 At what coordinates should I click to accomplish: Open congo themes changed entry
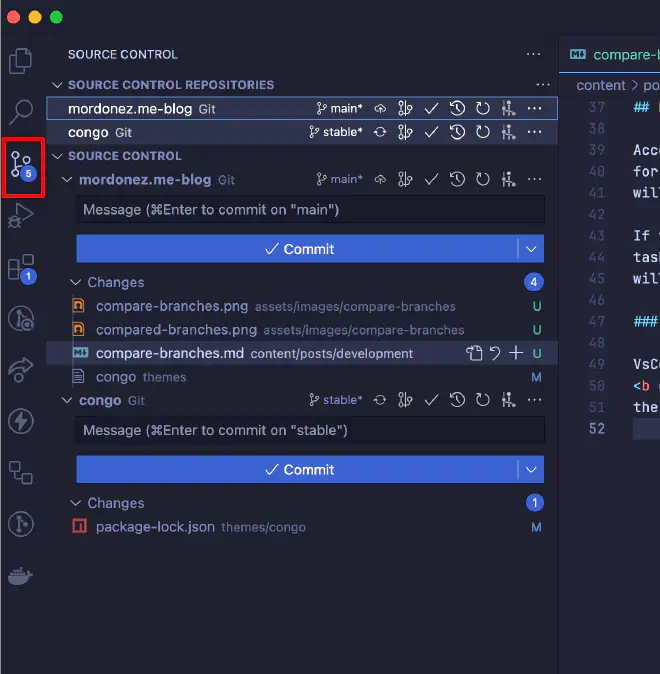[x=302, y=377]
